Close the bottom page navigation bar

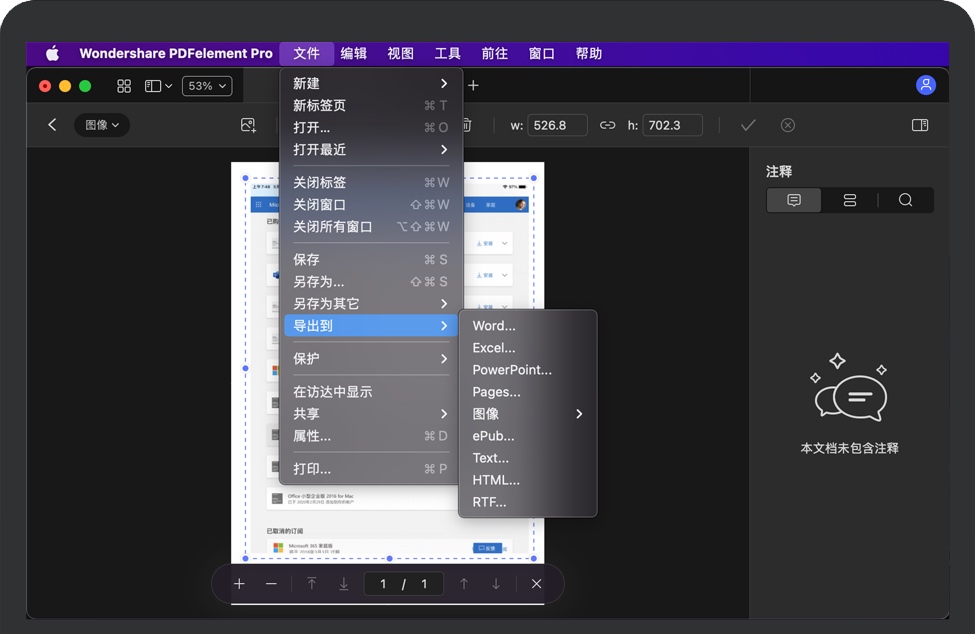pos(537,584)
